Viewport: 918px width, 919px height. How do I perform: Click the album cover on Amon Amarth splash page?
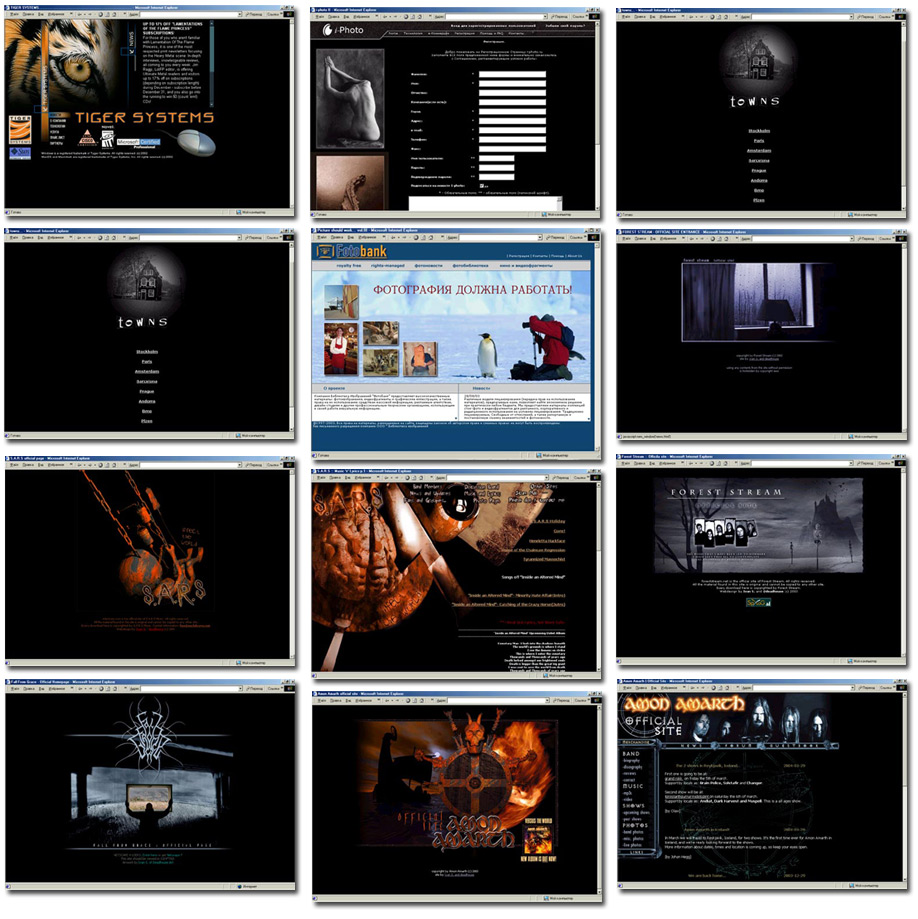pos(537,839)
